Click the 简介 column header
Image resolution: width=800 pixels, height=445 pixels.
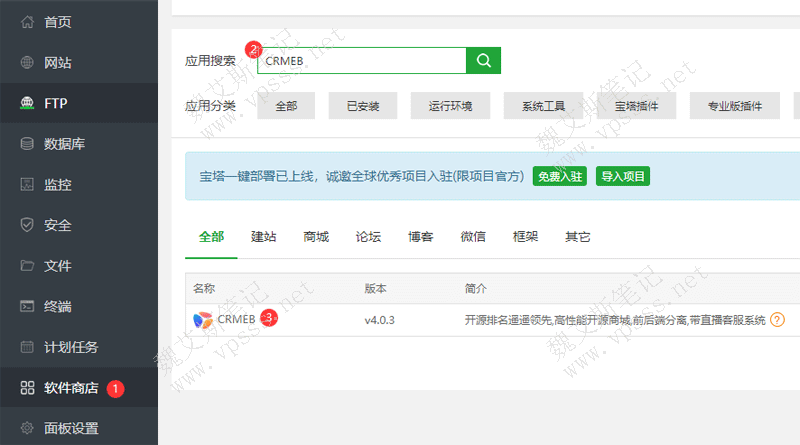point(476,288)
